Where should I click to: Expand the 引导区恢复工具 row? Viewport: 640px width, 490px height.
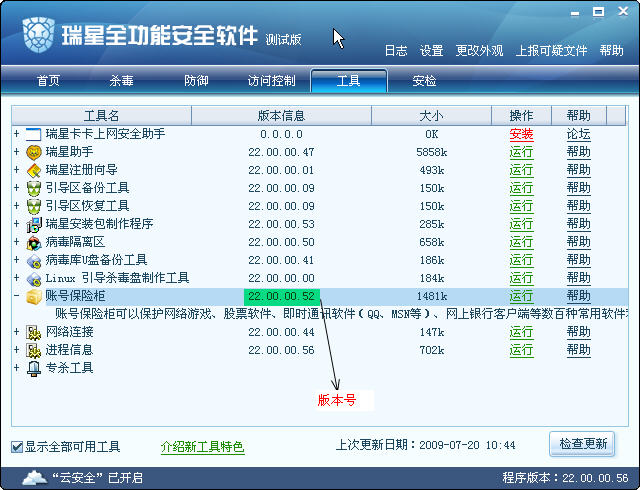16,206
